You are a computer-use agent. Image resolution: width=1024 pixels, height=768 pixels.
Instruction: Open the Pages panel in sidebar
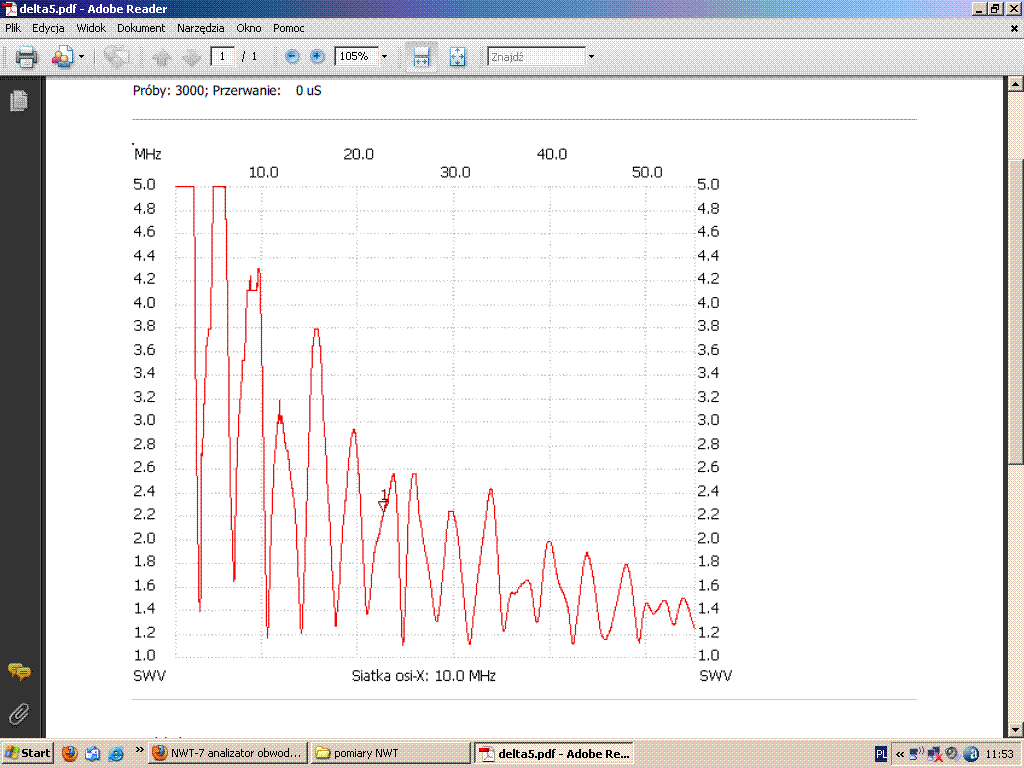coord(18,101)
